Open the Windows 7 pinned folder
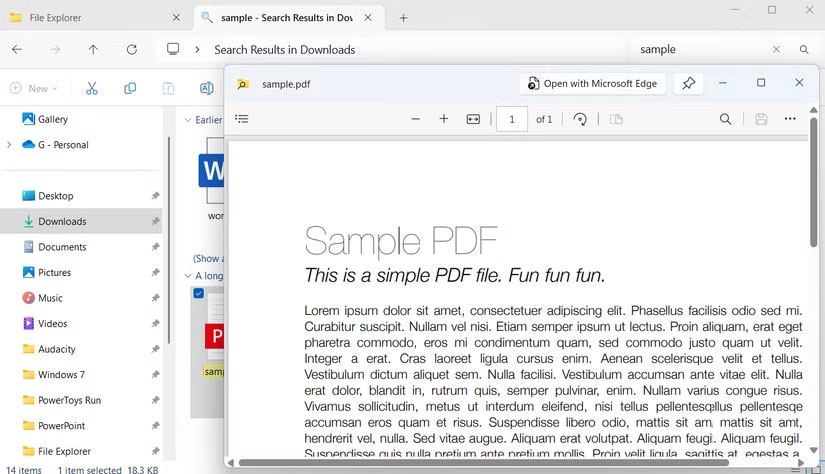Screen dimensions: 825x474 (x=61, y=375)
